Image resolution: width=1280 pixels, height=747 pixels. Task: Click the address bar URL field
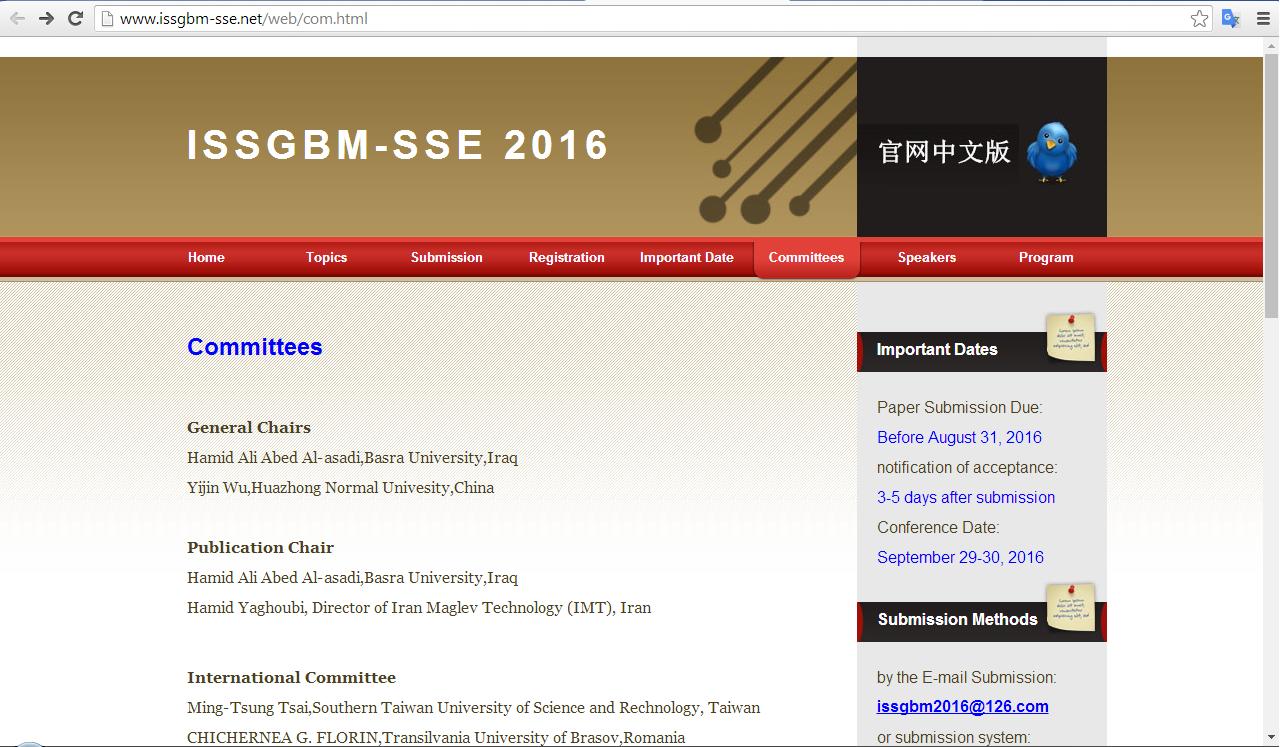[640, 18]
